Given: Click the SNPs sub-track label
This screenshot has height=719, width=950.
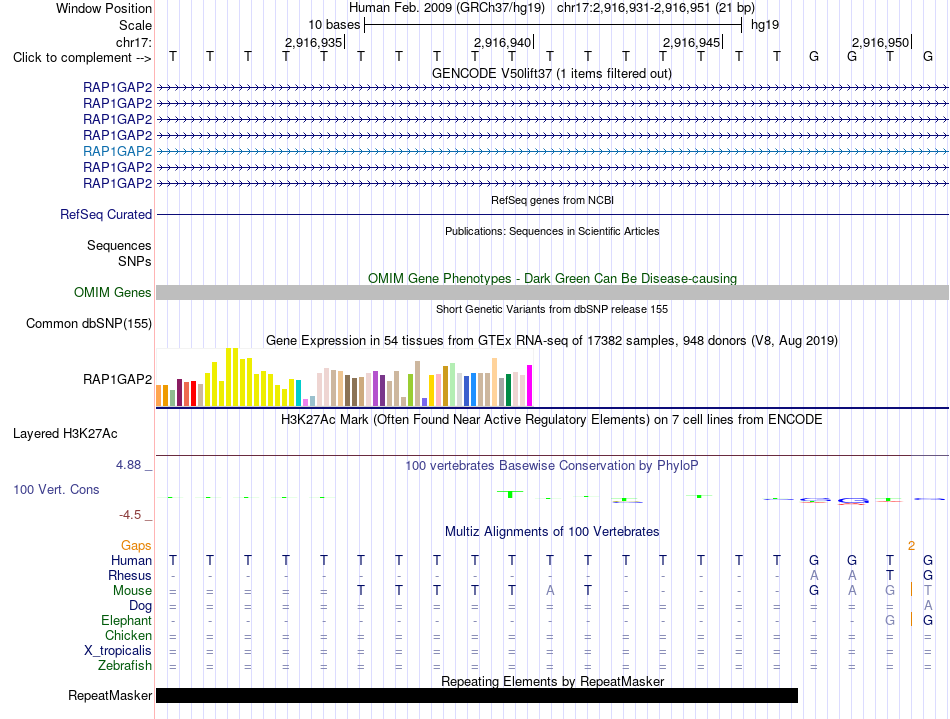Looking at the screenshot, I should 135,261.
